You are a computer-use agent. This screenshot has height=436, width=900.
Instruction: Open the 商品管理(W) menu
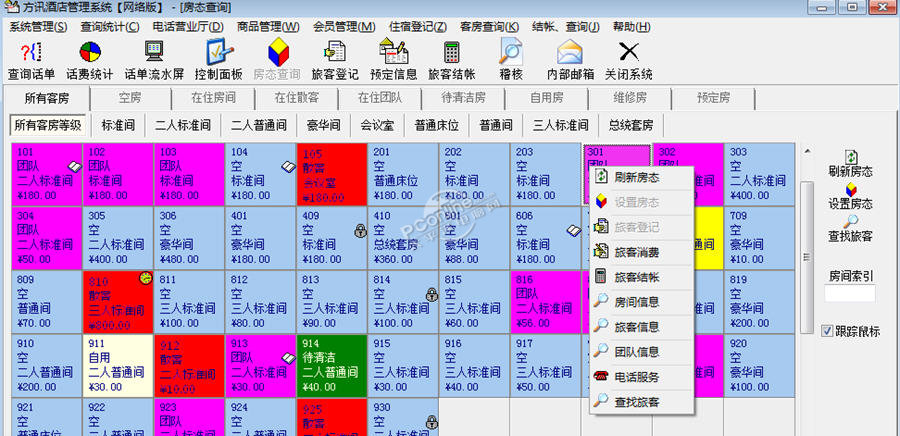click(x=268, y=26)
